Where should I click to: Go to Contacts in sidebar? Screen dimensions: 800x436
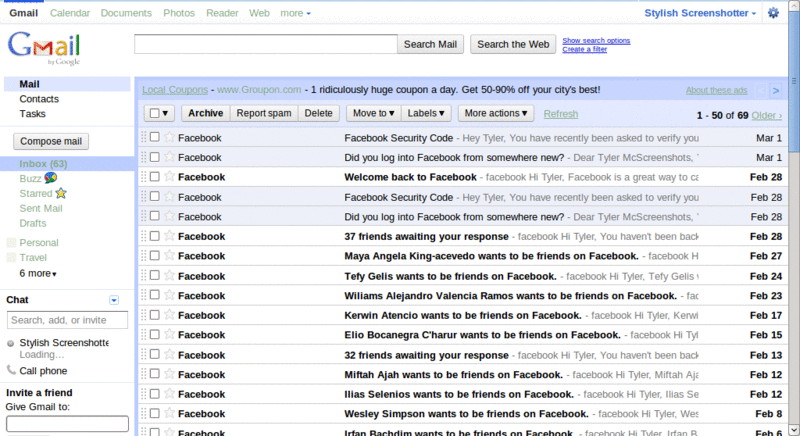(x=39, y=99)
